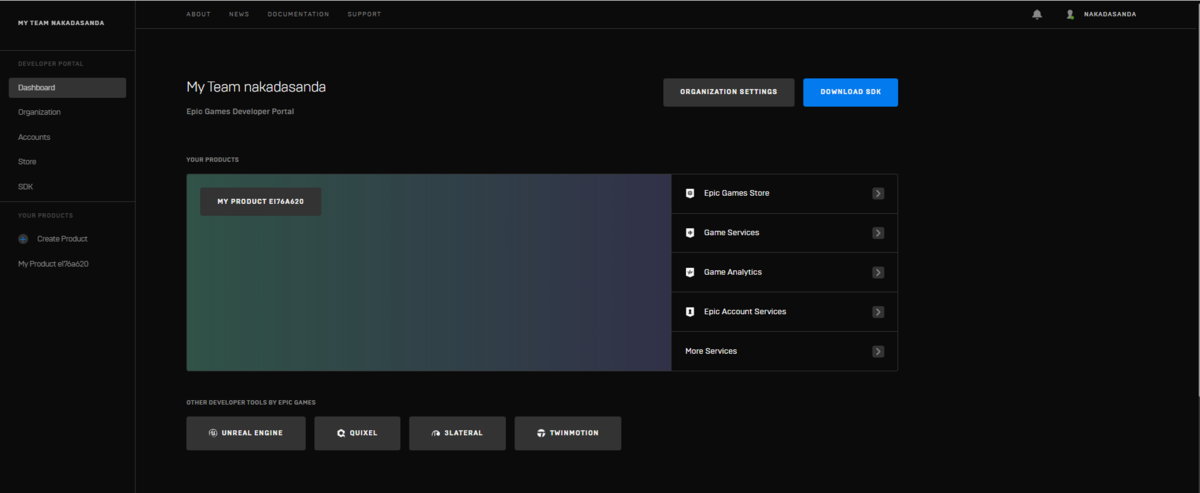The image size is (1200, 493).
Task: Click the Twinmotion logo icon
Action: point(541,433)
